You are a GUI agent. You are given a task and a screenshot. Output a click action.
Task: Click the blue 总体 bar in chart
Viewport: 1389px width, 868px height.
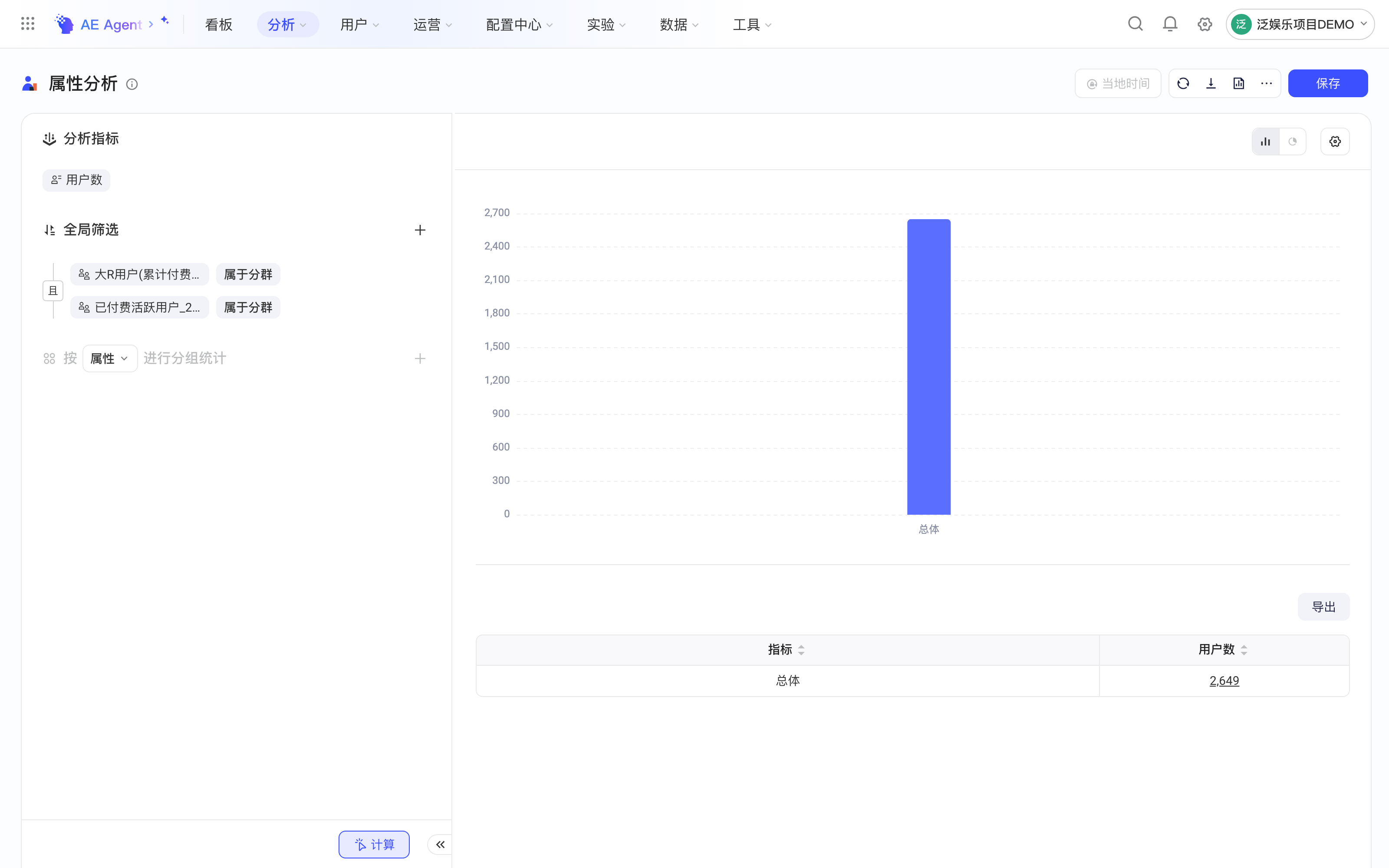click(x=929, y=367)
